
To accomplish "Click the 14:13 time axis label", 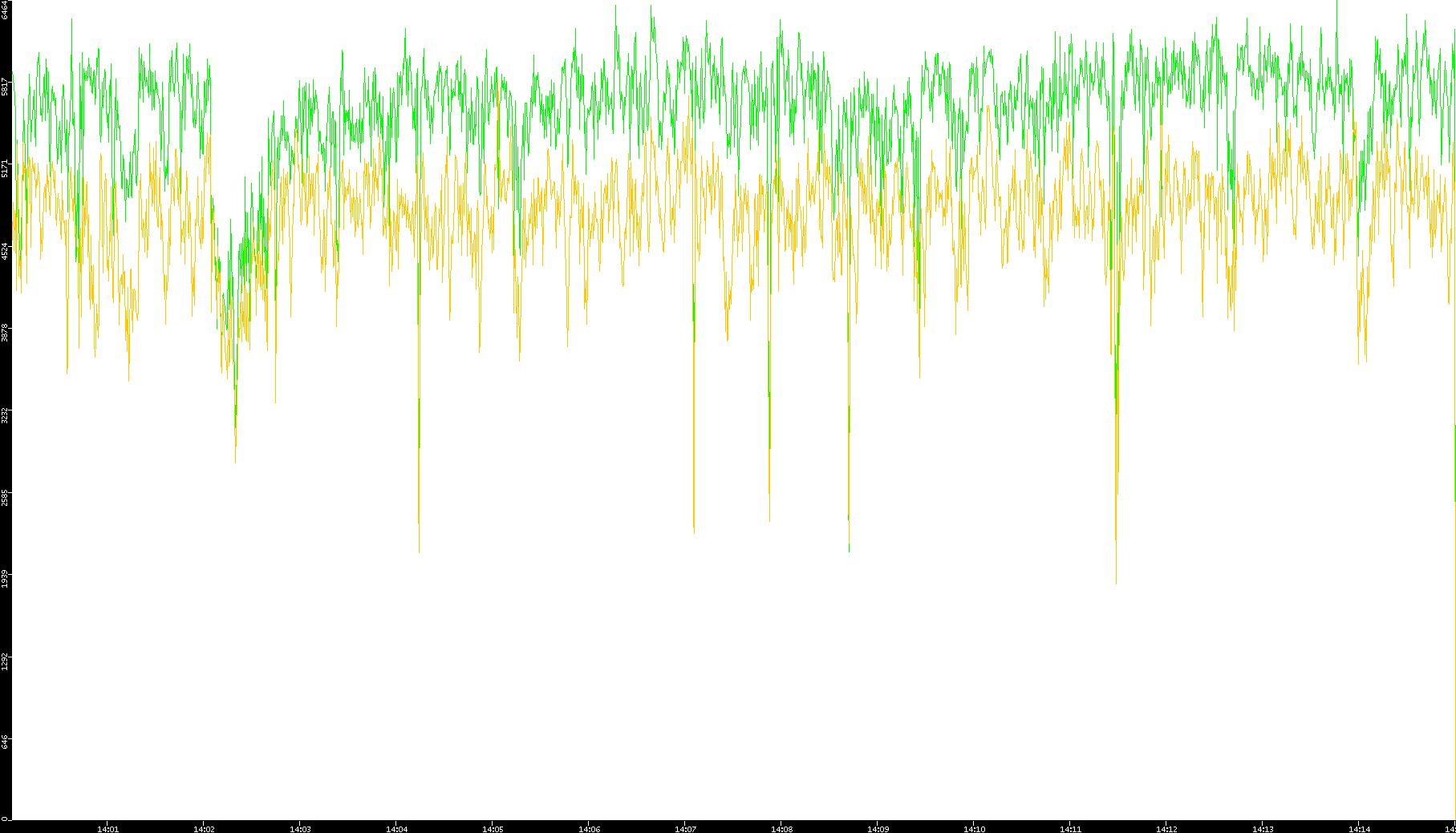I will [x=1263, y=829].
